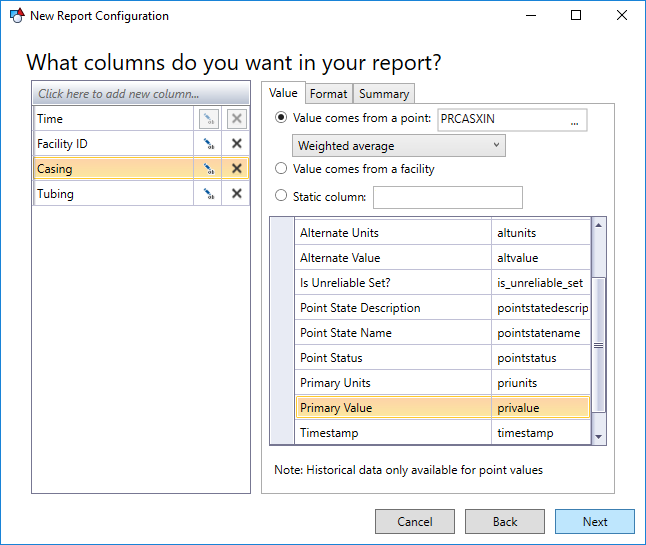Select 'Value comes from a point' option
This screenshot has height=545, width=646.
pos(281,118)
